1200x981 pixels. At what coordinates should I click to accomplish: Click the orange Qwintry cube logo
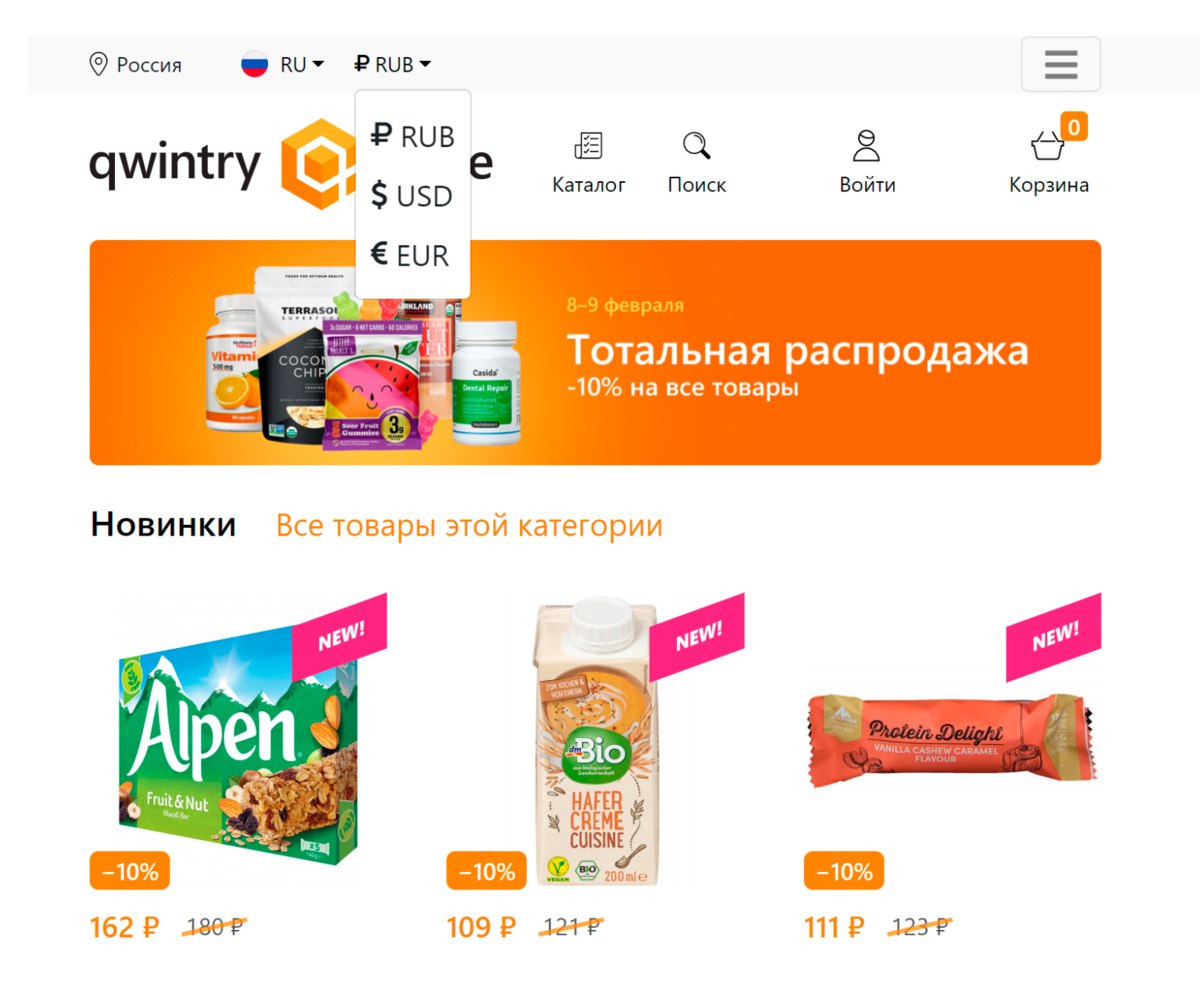coord(320,163)
